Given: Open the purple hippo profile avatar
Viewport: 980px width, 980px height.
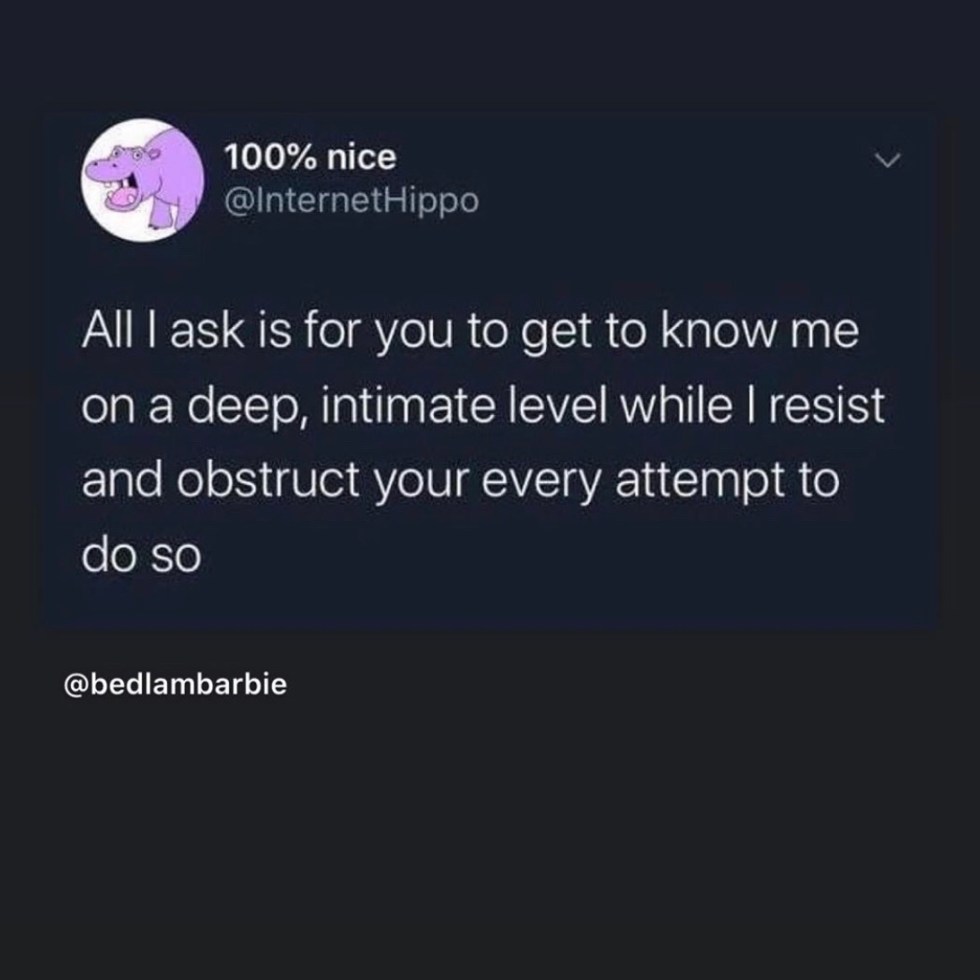Looking at the screenshot, I should pos(142,180).
